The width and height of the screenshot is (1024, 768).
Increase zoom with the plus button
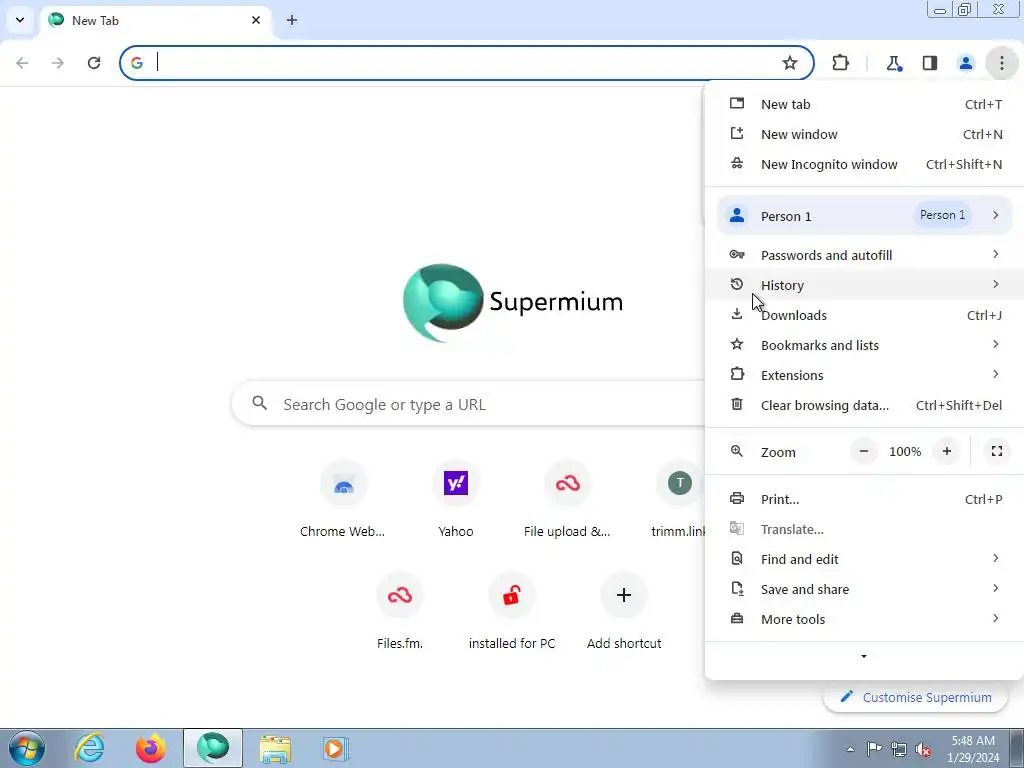946,451
